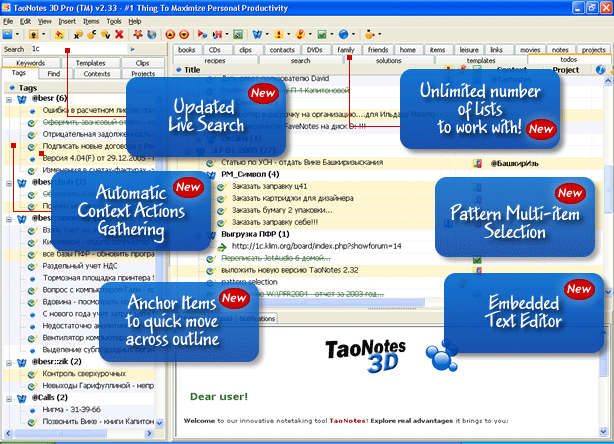The height and width of the screenshot is (444, 614).
Task: Select the solutions list tab
Action: (x=388, y=61)
